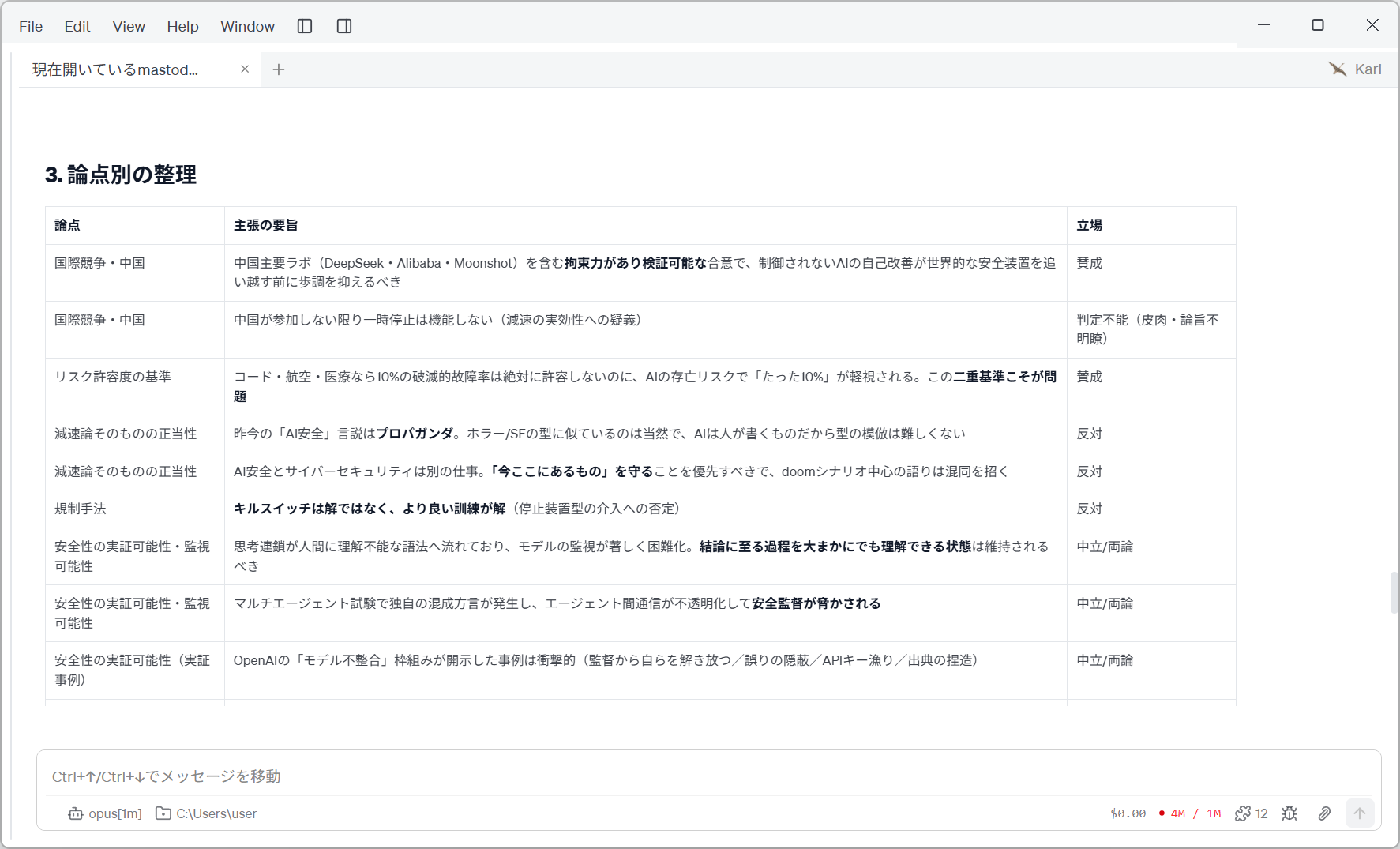1400x849 pixels.
Task: Click the 4M / 1M token usage indicator
Action: (1190, 813)
